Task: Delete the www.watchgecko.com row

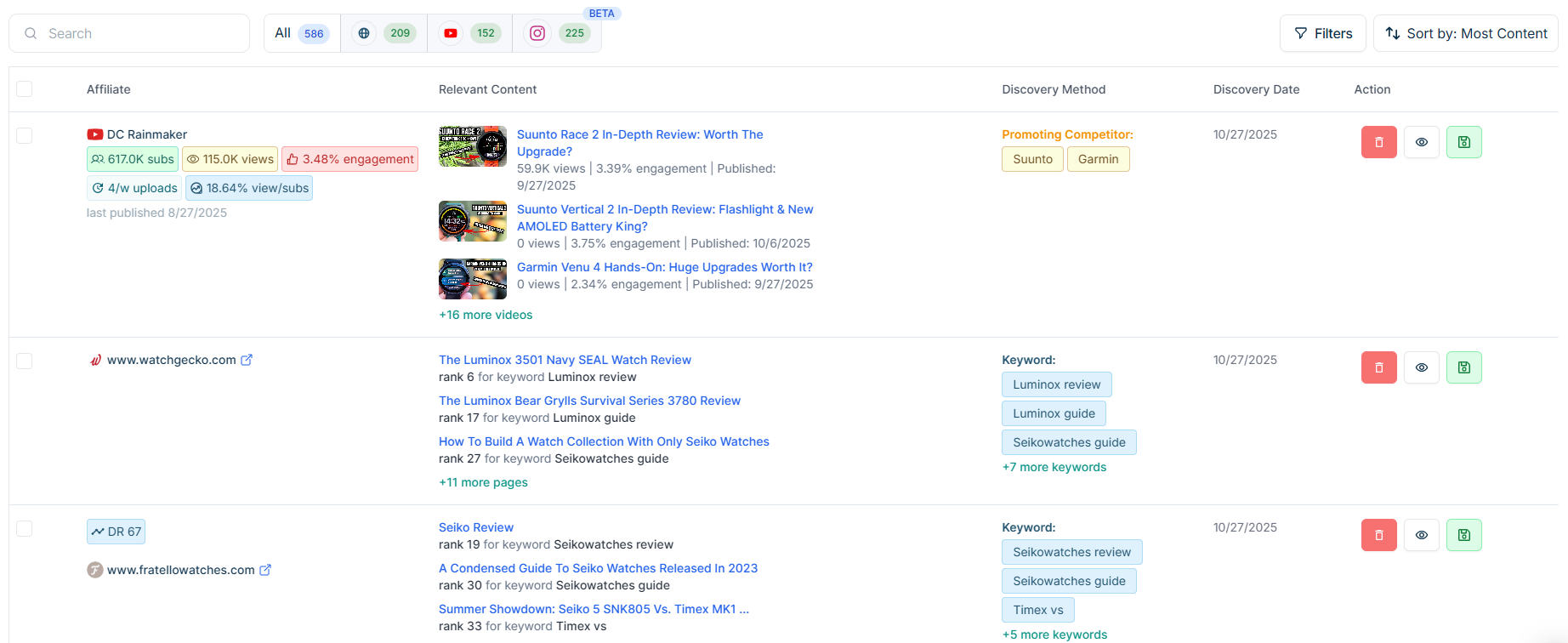Action: (x=1378, y=367)
